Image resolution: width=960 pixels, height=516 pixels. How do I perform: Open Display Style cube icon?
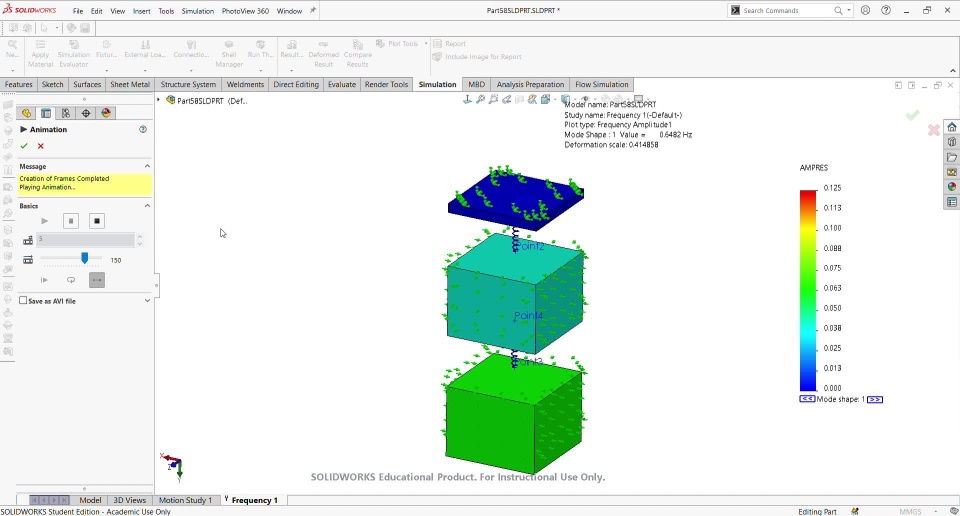tap(565, 99)
